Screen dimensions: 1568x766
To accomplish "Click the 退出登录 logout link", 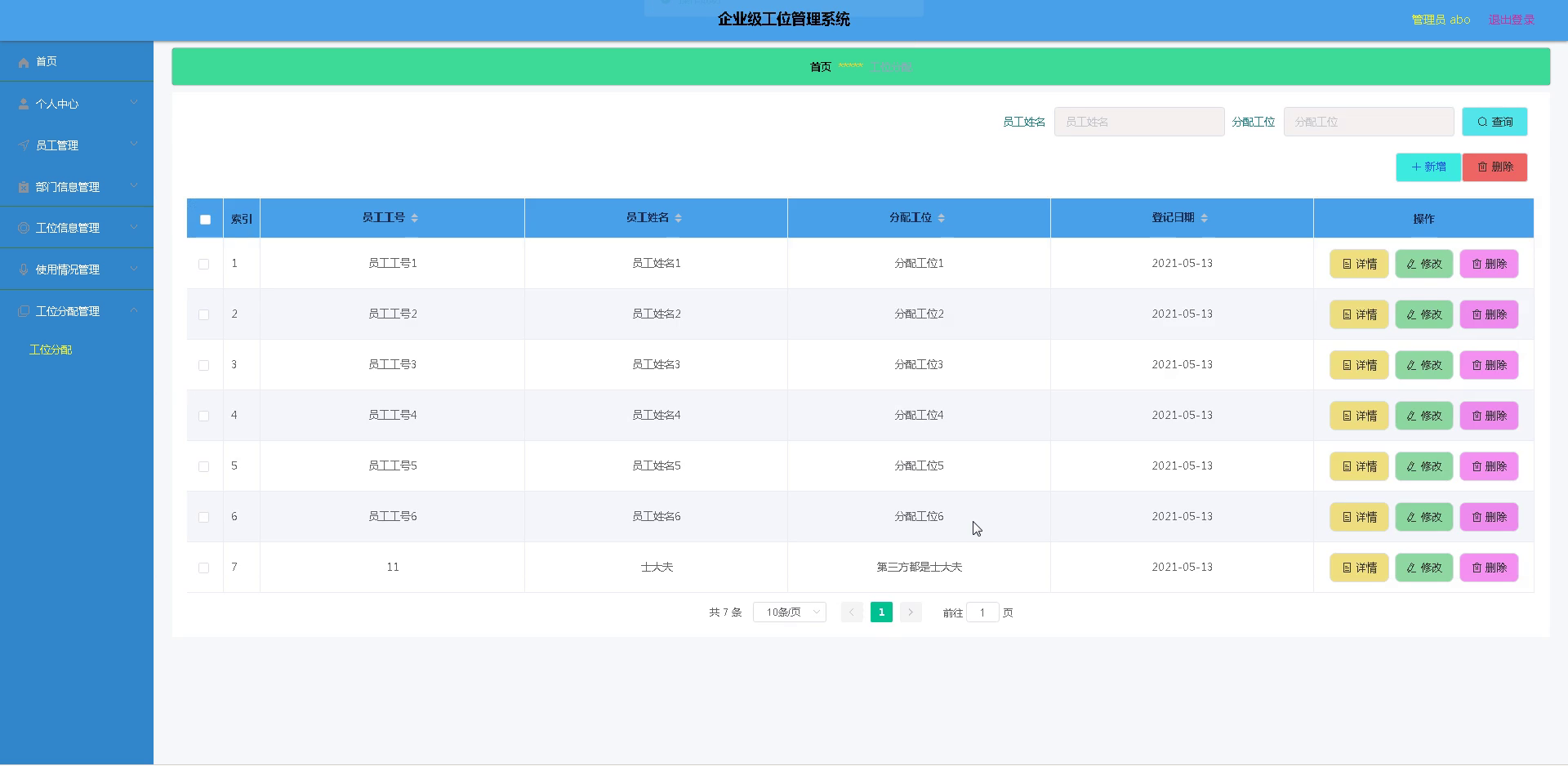I will point(1512,20).
